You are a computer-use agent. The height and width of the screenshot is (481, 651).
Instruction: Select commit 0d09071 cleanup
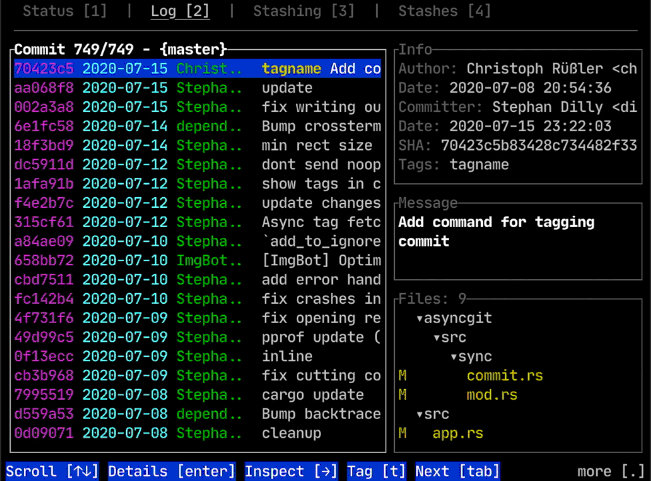pos(197,433)
